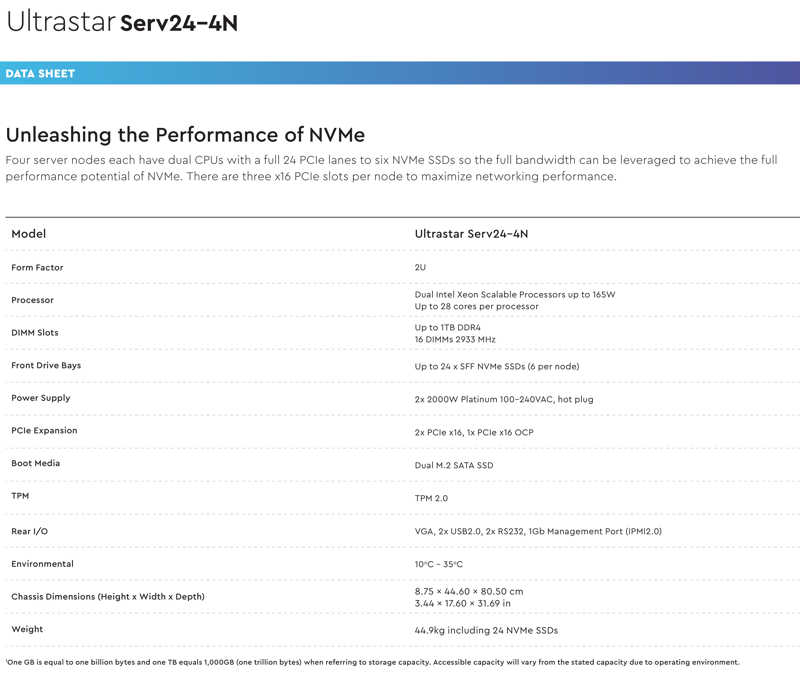
Task: Select the 'Boot Media' row label
Action: pos(36,463)
